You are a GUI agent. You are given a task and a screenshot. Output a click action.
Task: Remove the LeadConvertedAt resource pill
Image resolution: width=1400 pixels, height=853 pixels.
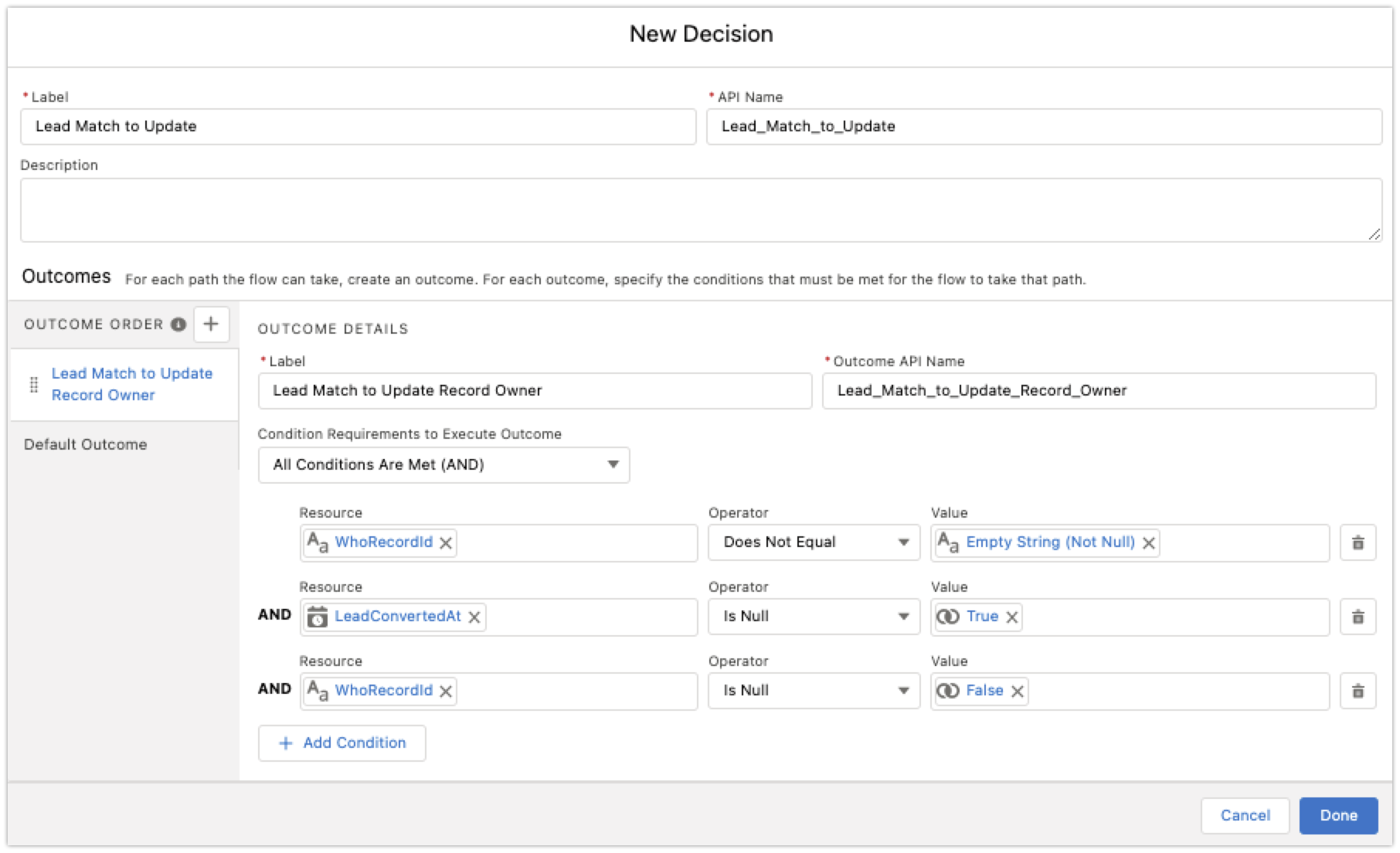[474, 617]
